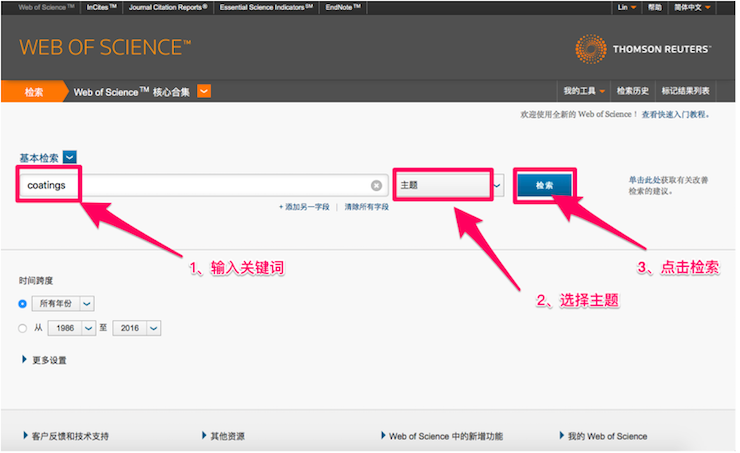Open the 我的工具 menu
The image size is (740, 453).
click(x=584, y=92)
